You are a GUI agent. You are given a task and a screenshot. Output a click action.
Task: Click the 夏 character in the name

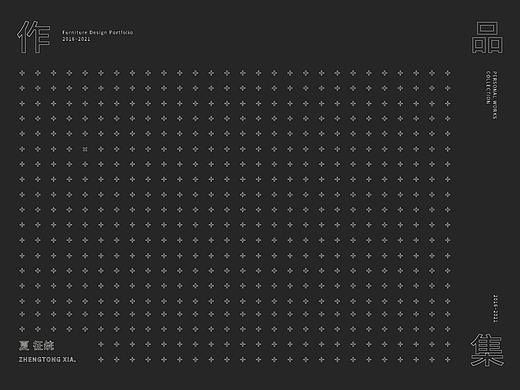[24, 346]
